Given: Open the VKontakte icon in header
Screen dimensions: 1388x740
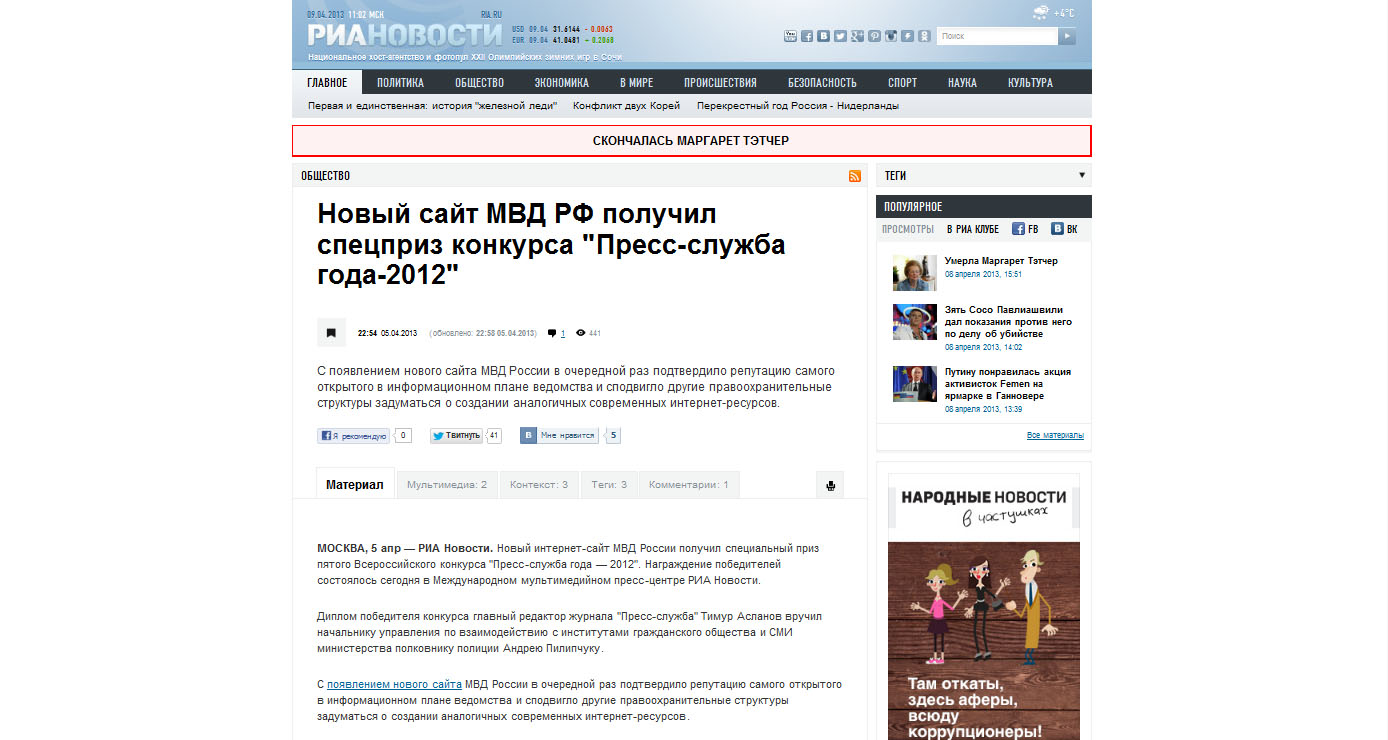Looking at the screenshot, I should 824,36.
